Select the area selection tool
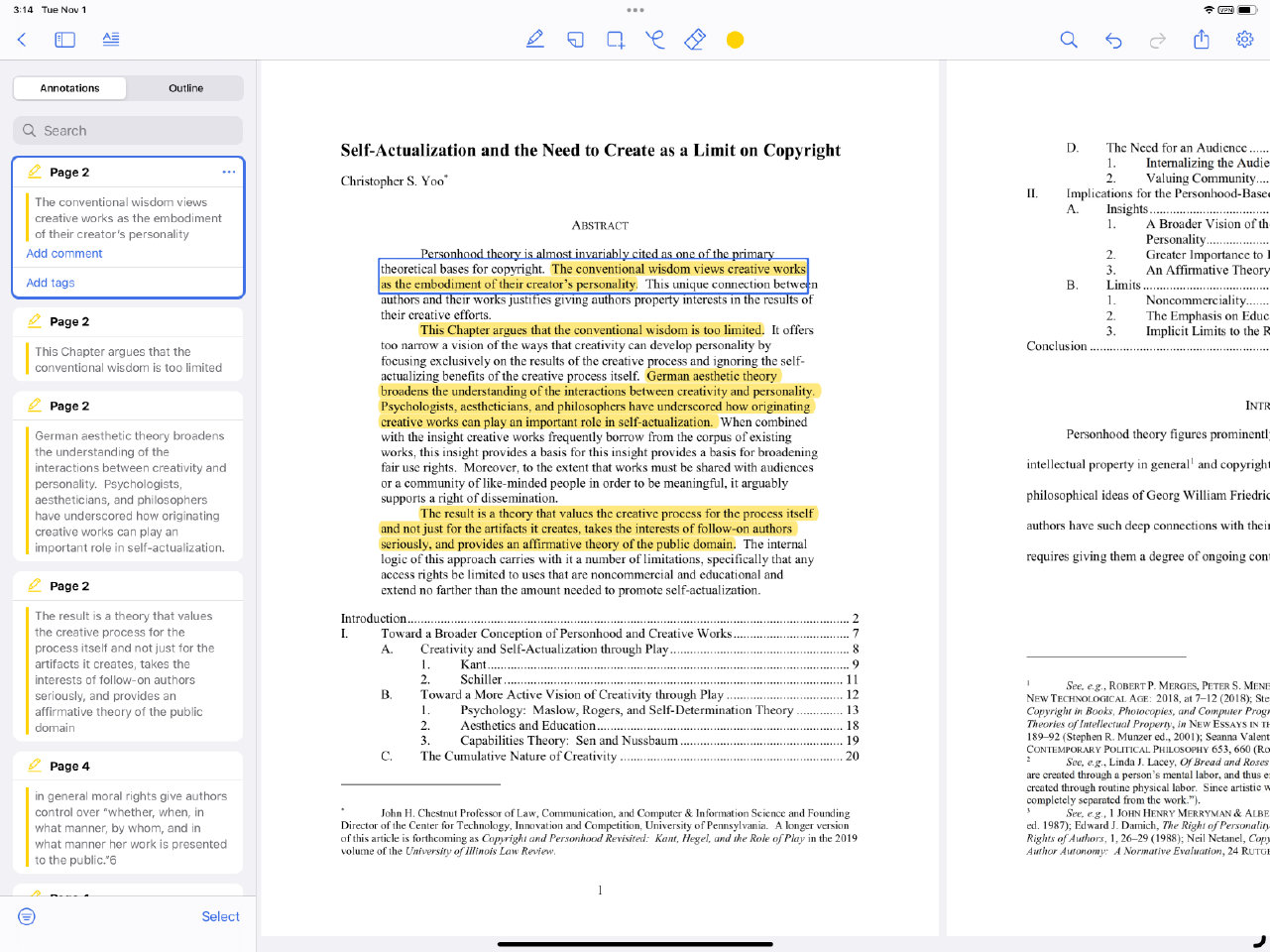This screenshot has width=1270, height=952. (616, 40)
